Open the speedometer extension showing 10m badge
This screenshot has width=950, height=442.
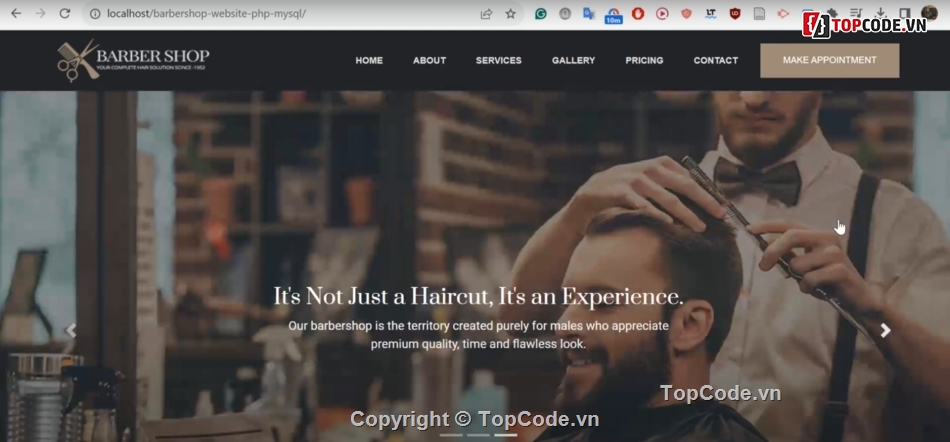[613, 15]
